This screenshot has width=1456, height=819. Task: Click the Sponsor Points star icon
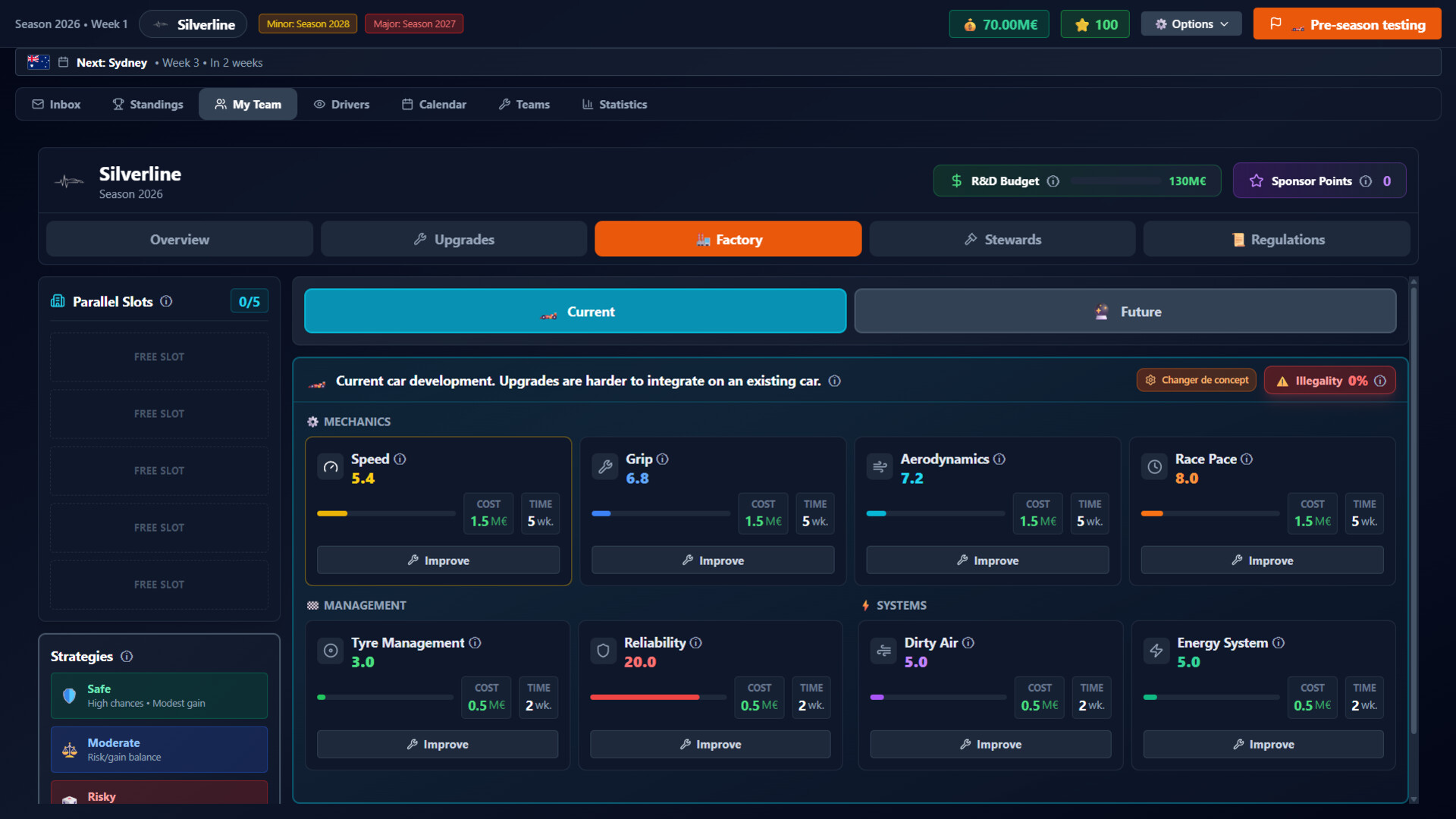click(1257, 180)
